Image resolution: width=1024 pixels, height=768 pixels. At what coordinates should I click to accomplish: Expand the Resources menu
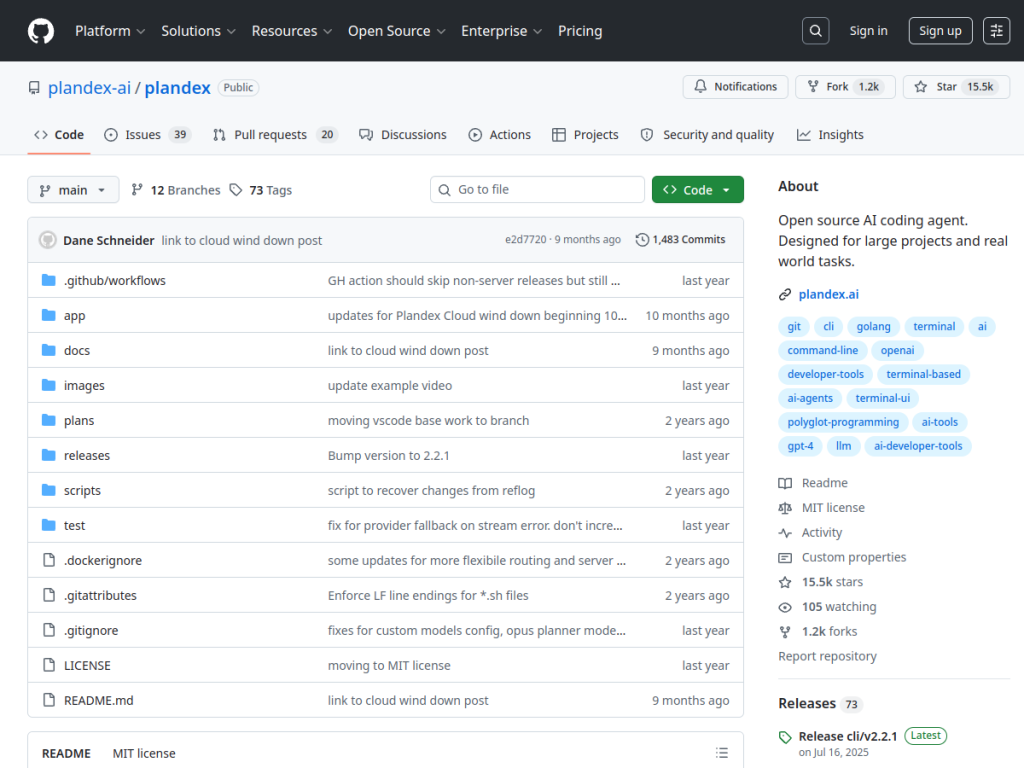(x=291, y=31)
